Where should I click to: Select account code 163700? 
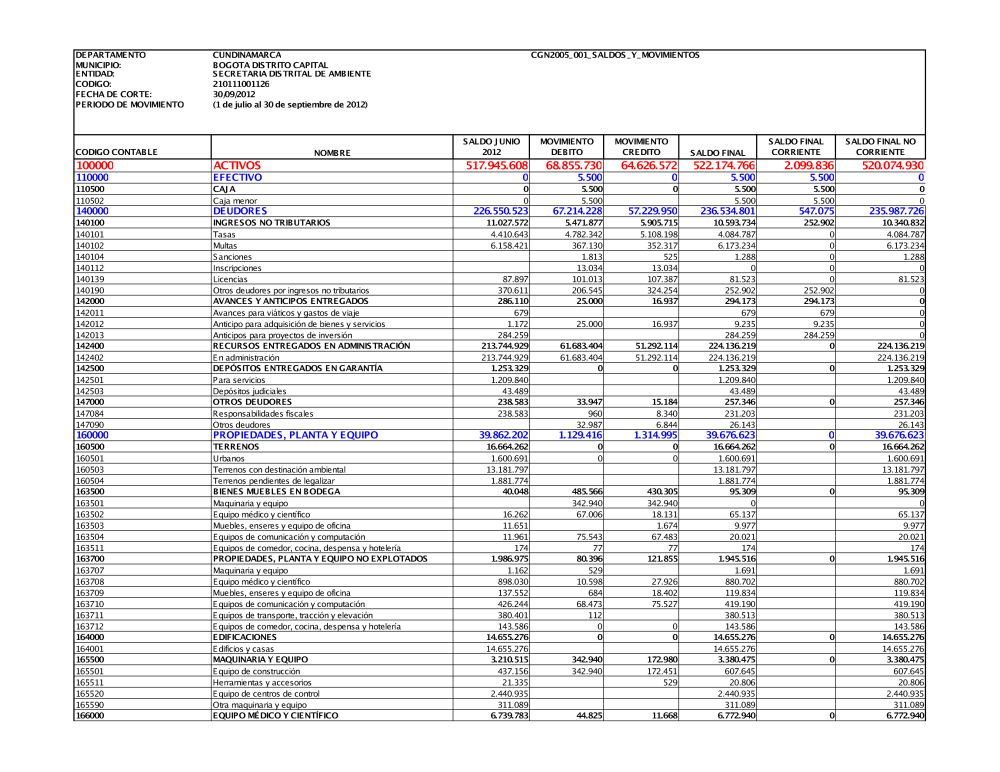pyautogui.click(x=90, y=558)
